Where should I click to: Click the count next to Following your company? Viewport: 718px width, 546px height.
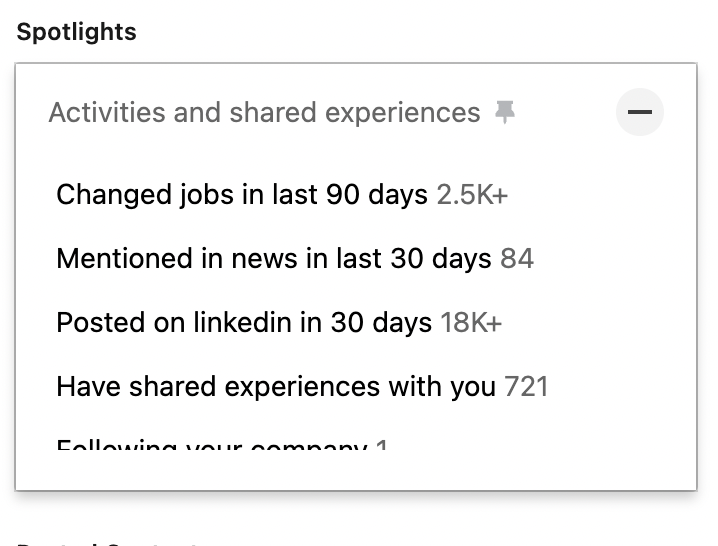click(x=382, y=443)
